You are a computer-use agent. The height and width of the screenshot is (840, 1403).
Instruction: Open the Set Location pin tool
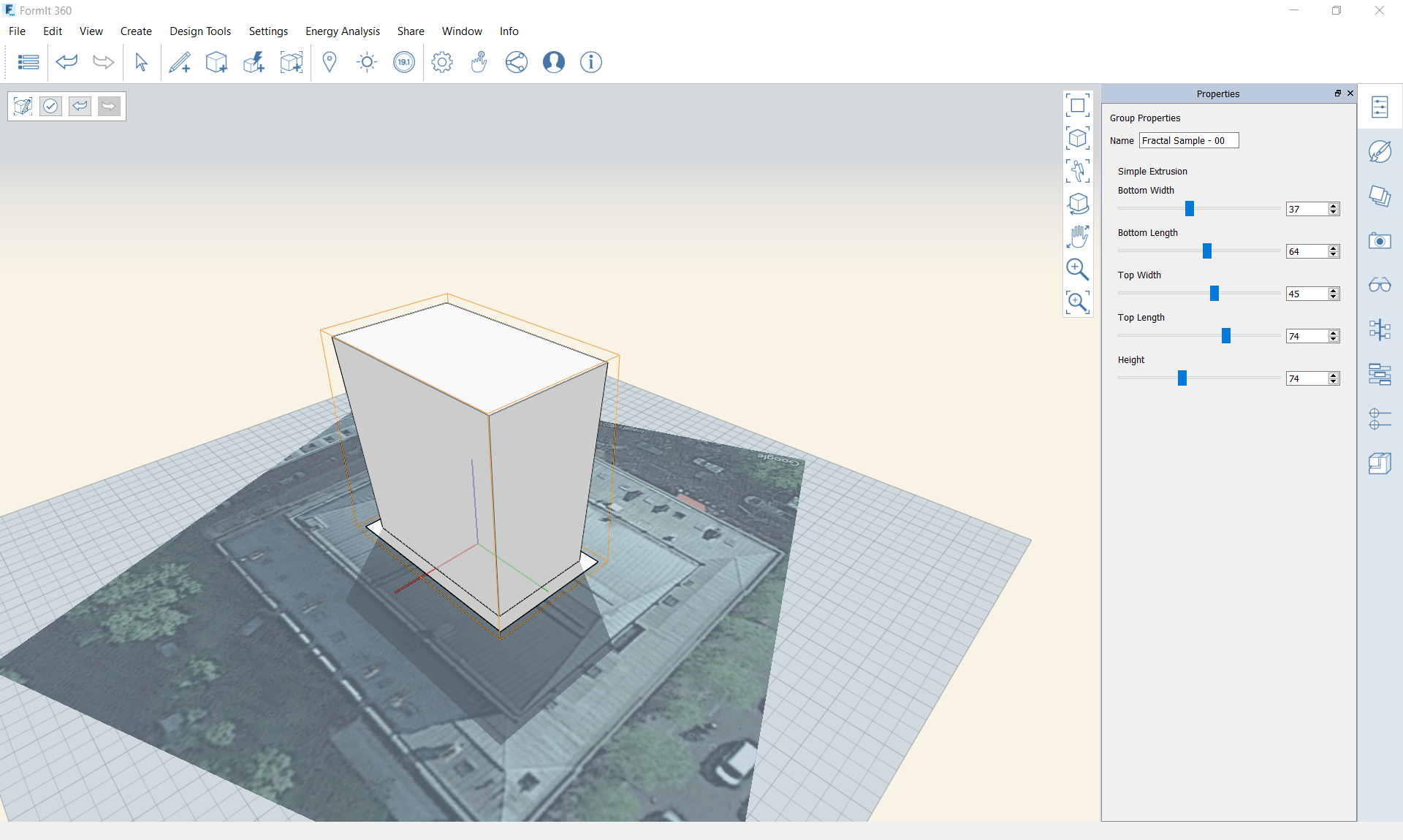[x=330, y=62]
